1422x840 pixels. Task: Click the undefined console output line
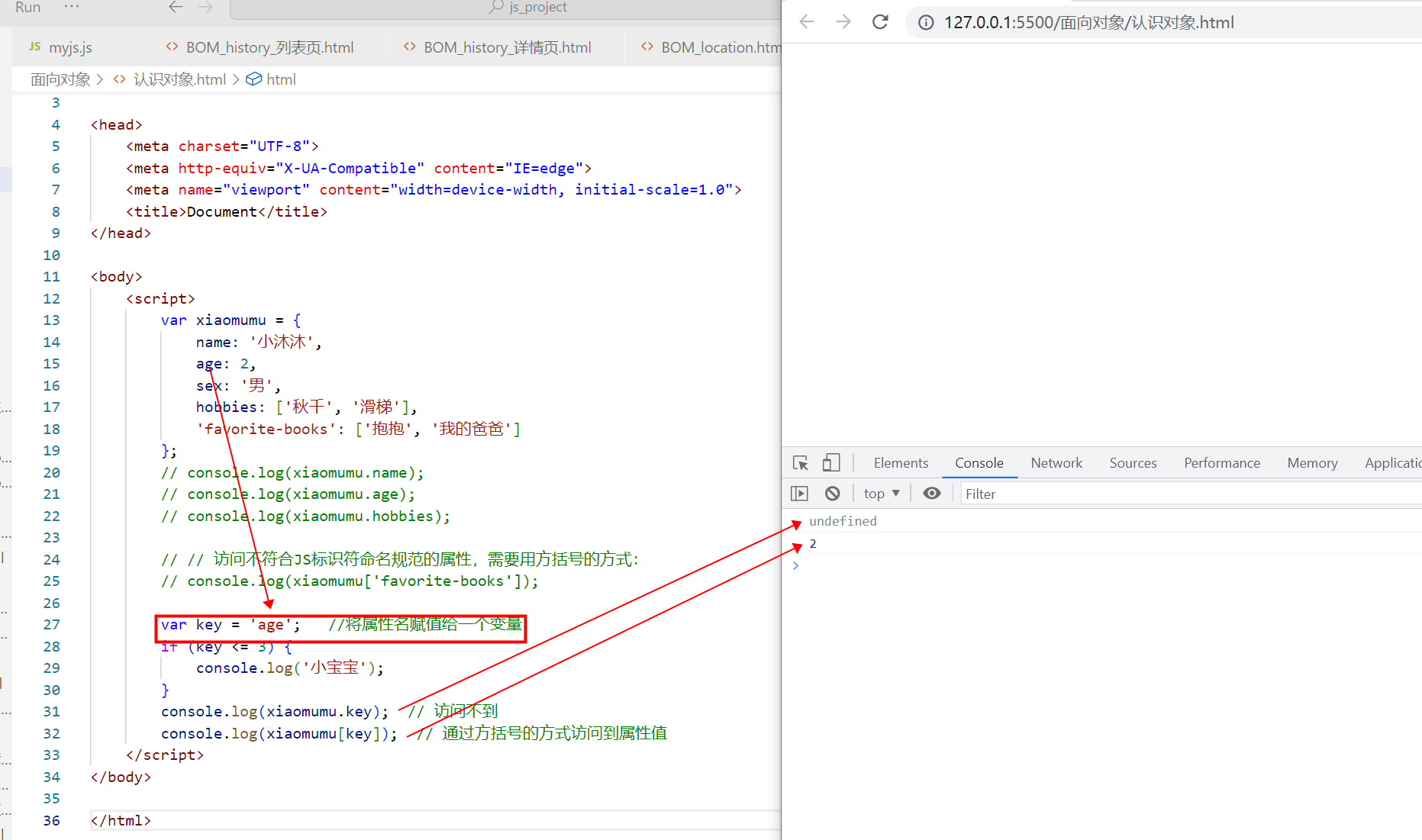click(x=843, y=521)
